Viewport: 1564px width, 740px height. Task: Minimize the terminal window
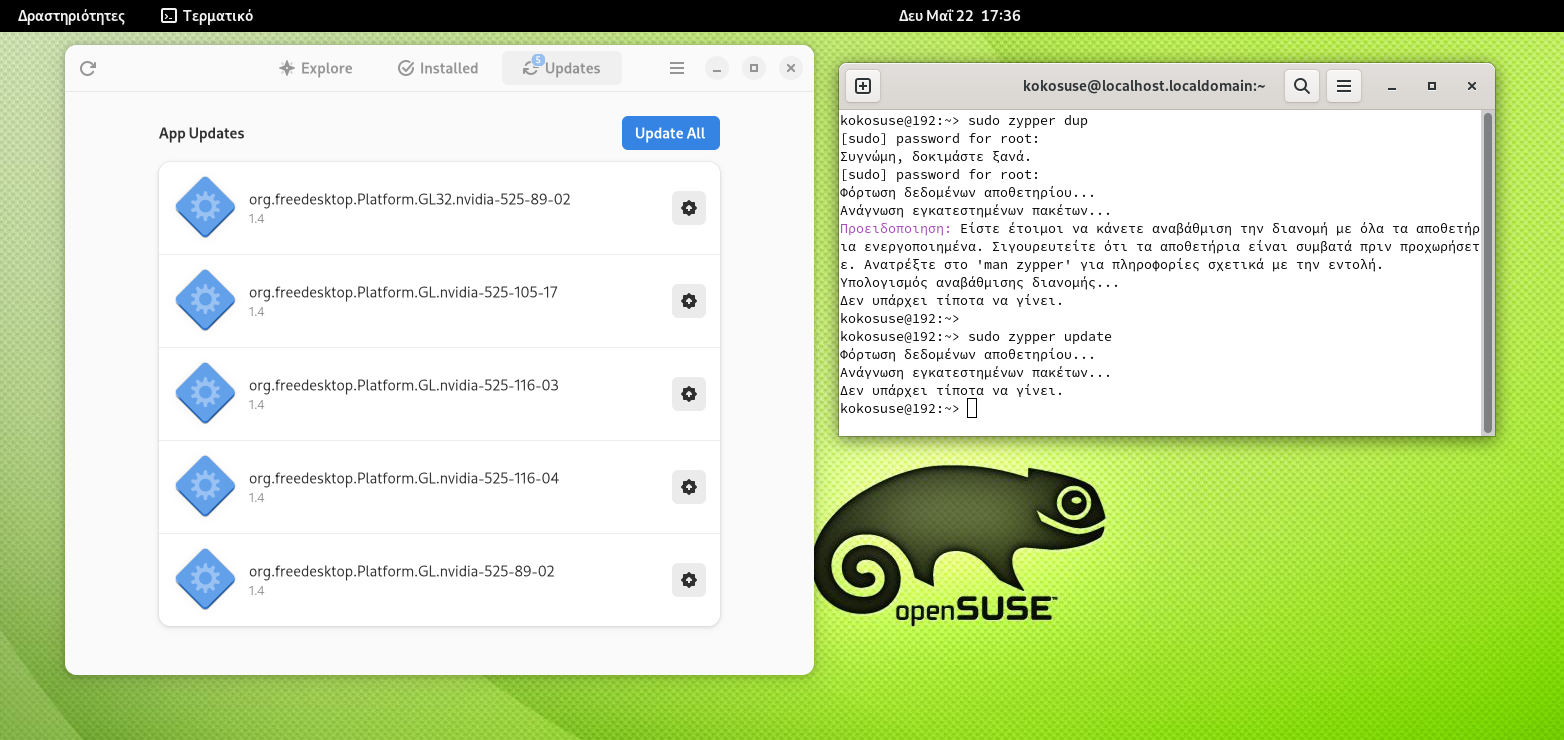(x=1393, y=86)
